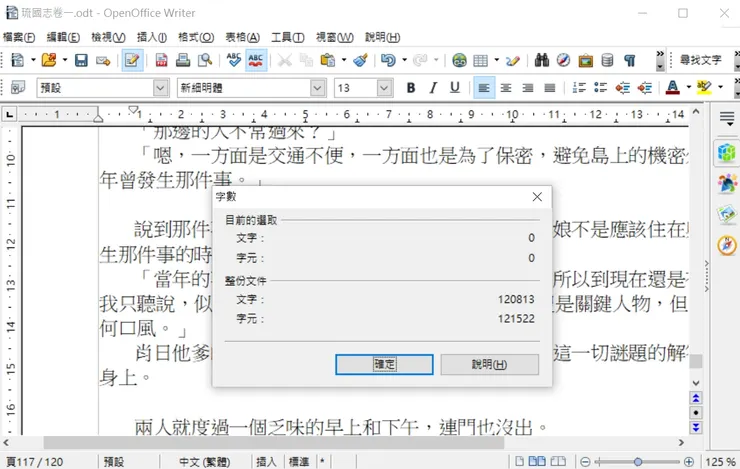Image resolution: width=740 pixels, height=469 pixels.
Task: Open Styles and Formatting icon
Action: pos(17,88)
